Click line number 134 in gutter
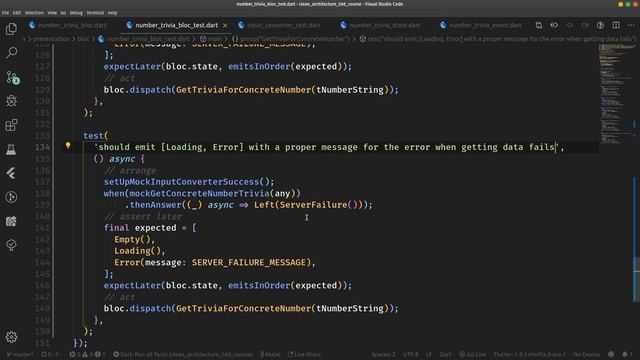 coord(42,147)
